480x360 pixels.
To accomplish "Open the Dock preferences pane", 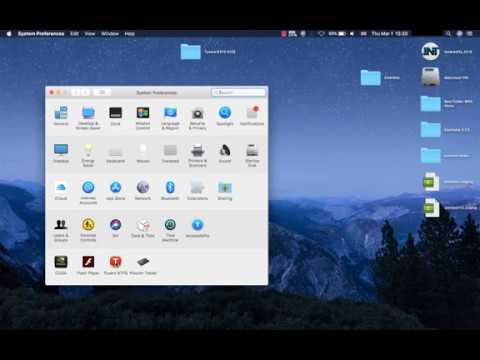I will (115, 116).
